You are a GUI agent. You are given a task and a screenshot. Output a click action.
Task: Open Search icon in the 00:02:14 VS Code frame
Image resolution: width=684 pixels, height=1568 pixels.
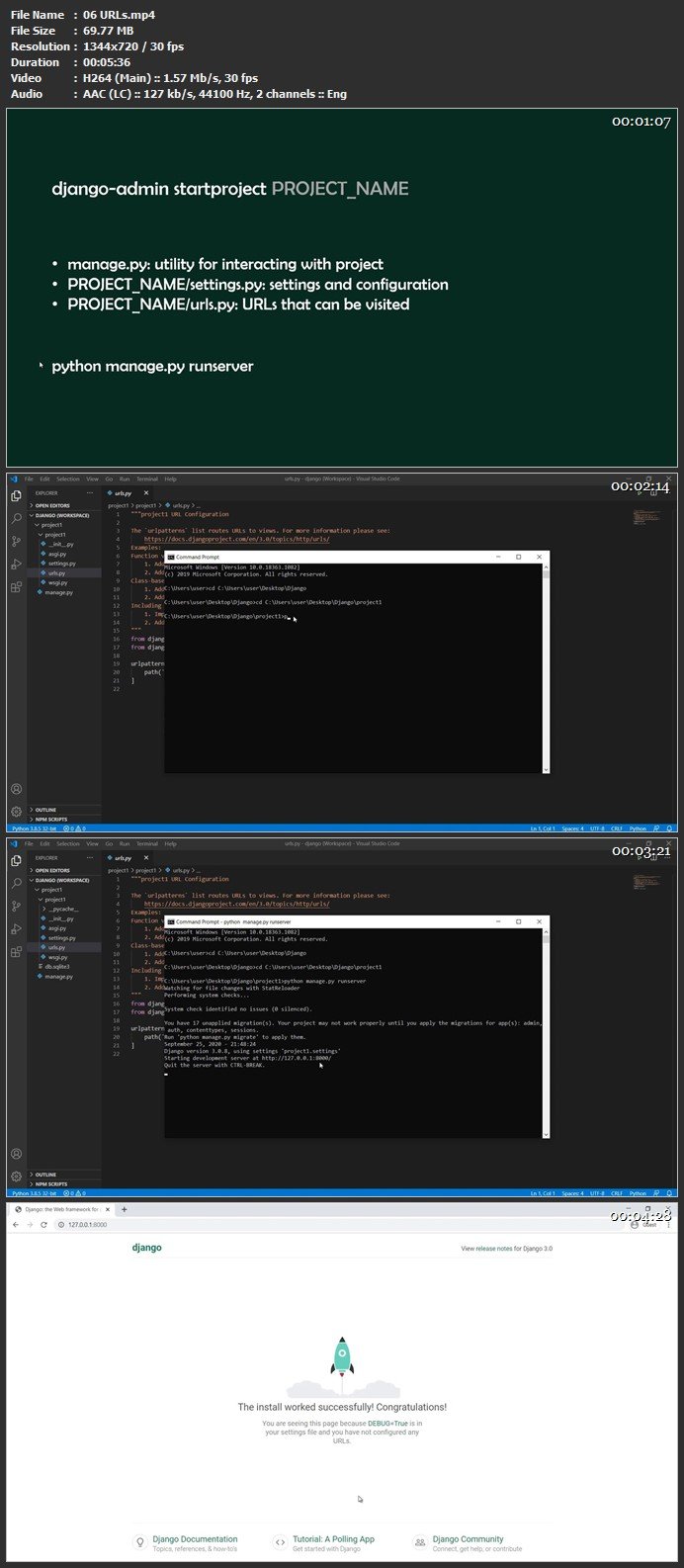point(16,518)
